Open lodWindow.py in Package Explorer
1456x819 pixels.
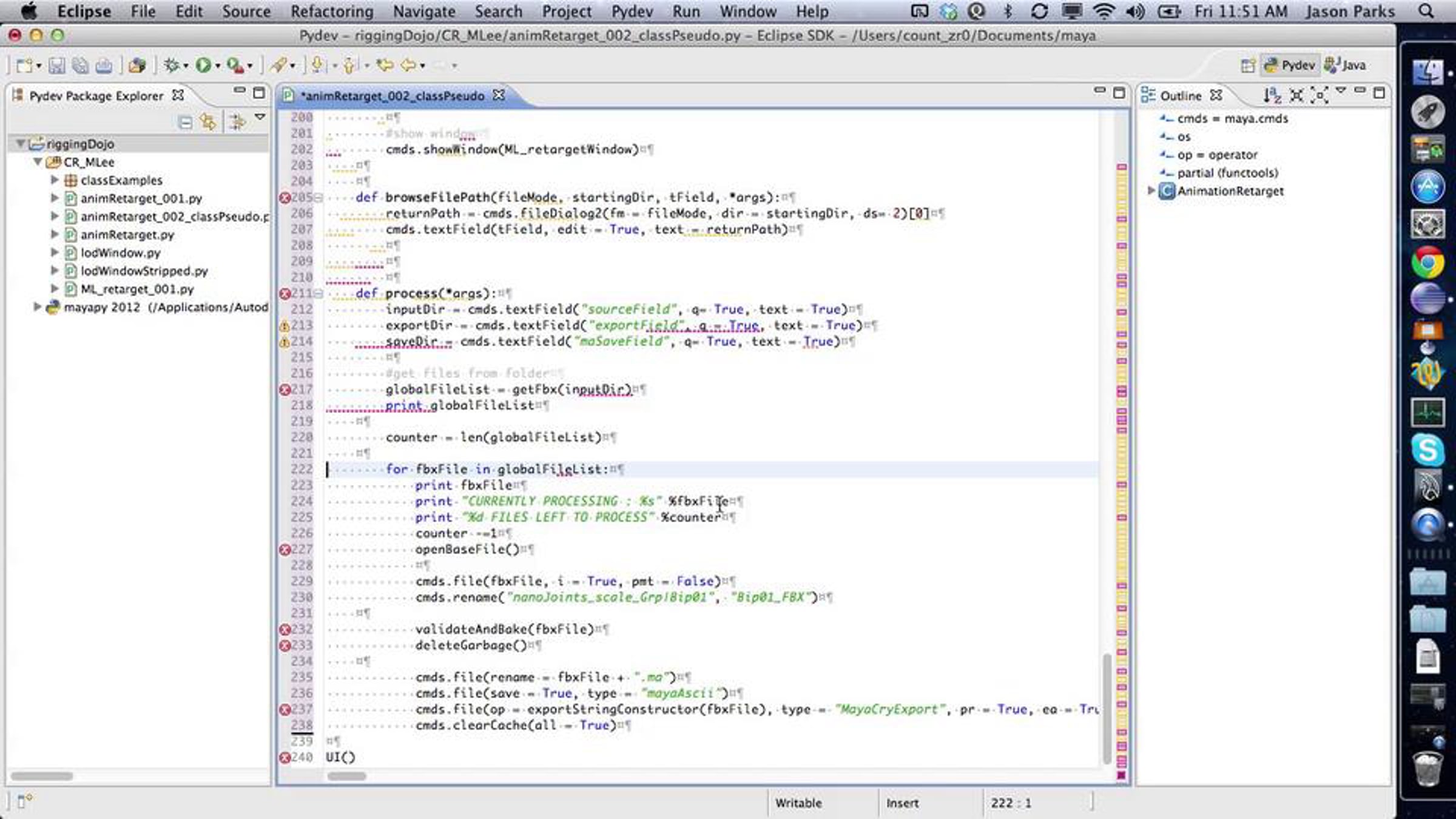point(120,253)
